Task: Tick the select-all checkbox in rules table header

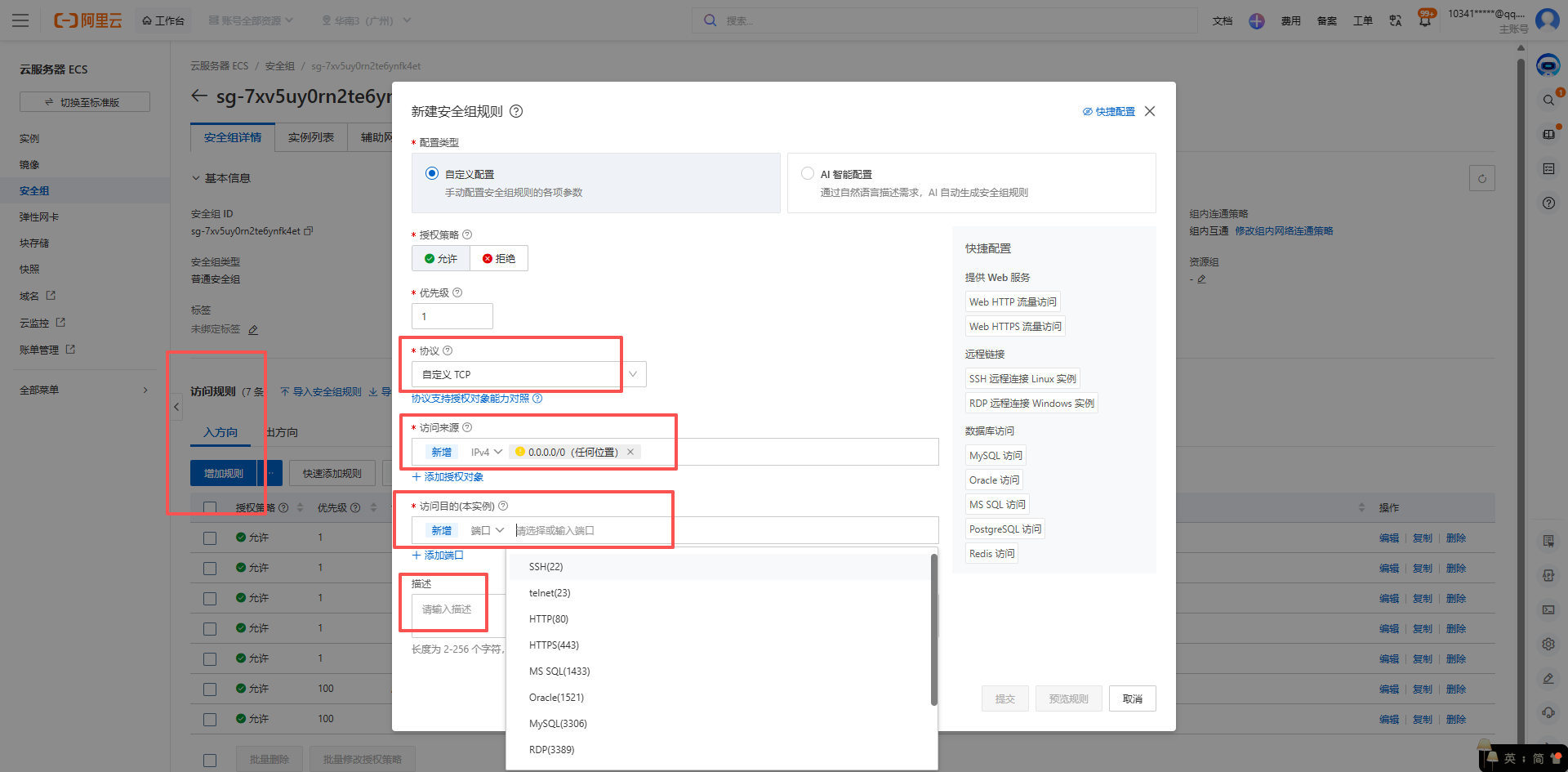Action: [x=210, y=508]
